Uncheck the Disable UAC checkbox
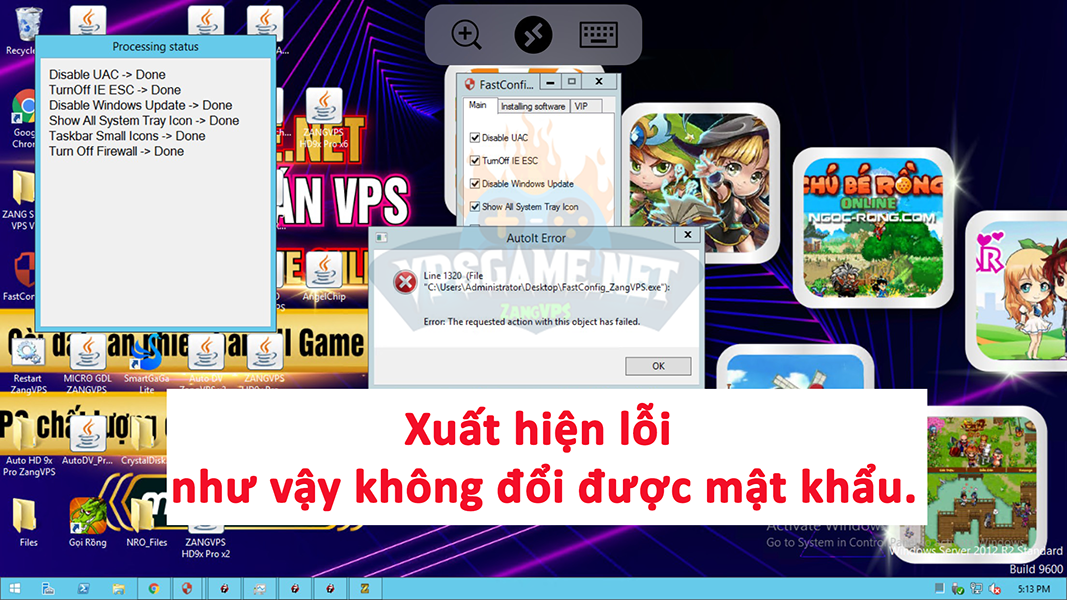 pos(475,138)
